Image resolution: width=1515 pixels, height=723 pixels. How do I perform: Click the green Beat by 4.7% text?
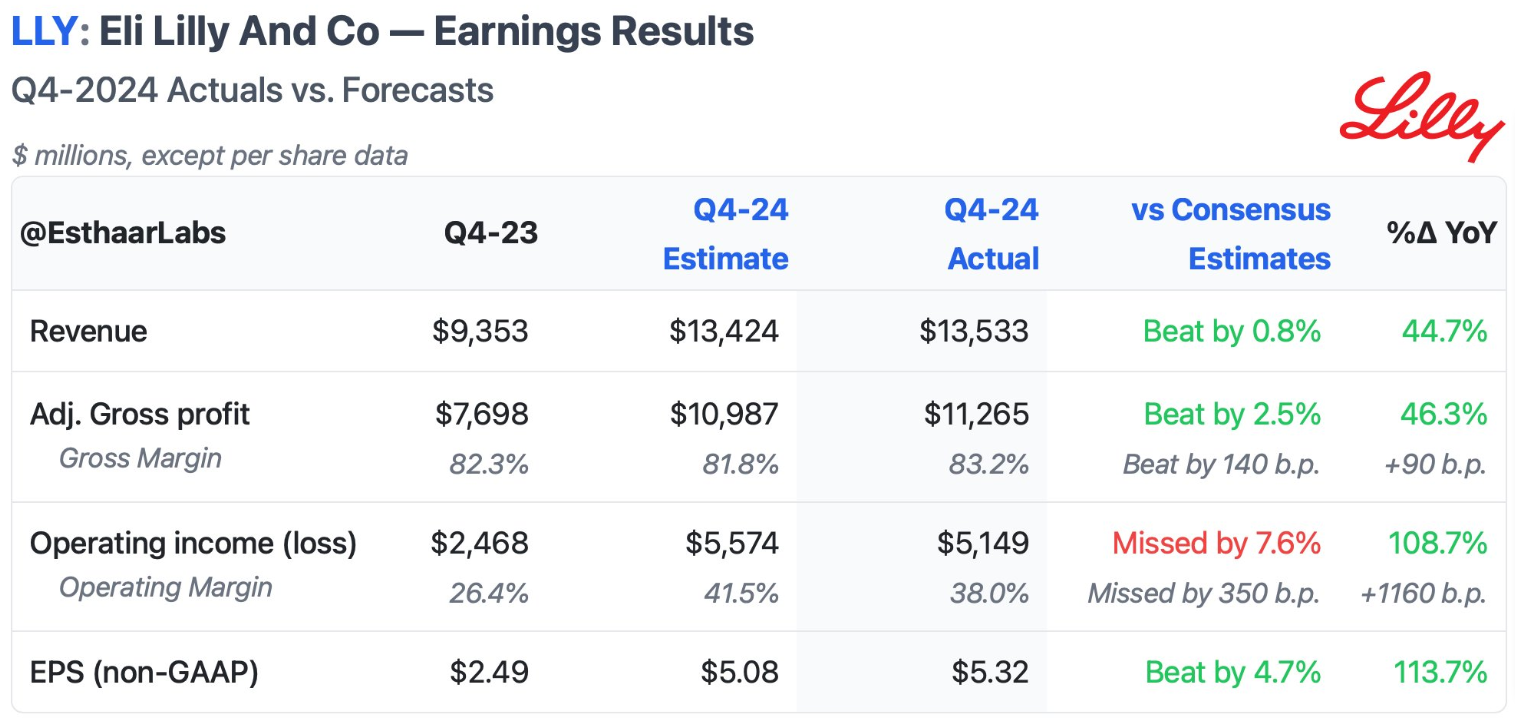1232,672
